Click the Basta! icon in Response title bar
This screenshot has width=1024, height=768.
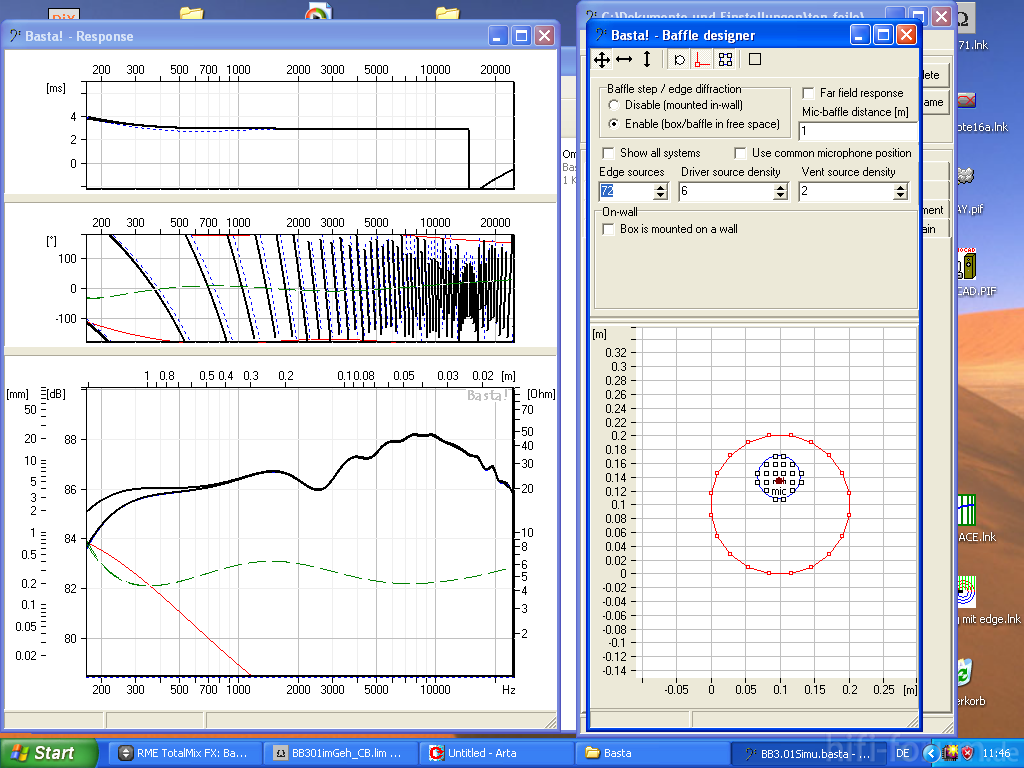(x=16, y=36)
